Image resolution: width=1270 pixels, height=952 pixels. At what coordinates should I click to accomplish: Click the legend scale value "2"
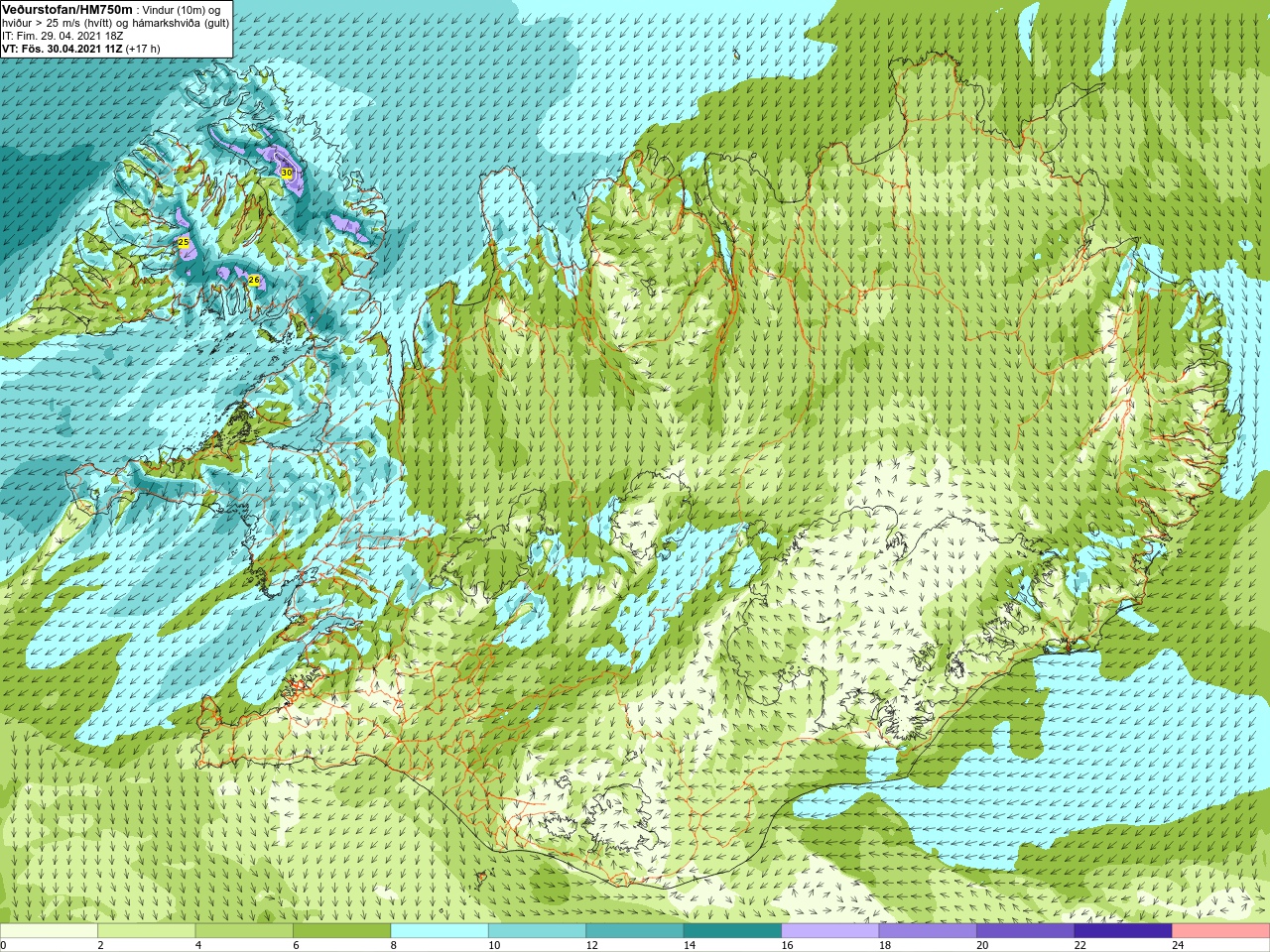pyautogui.click(x=100, y=945)
